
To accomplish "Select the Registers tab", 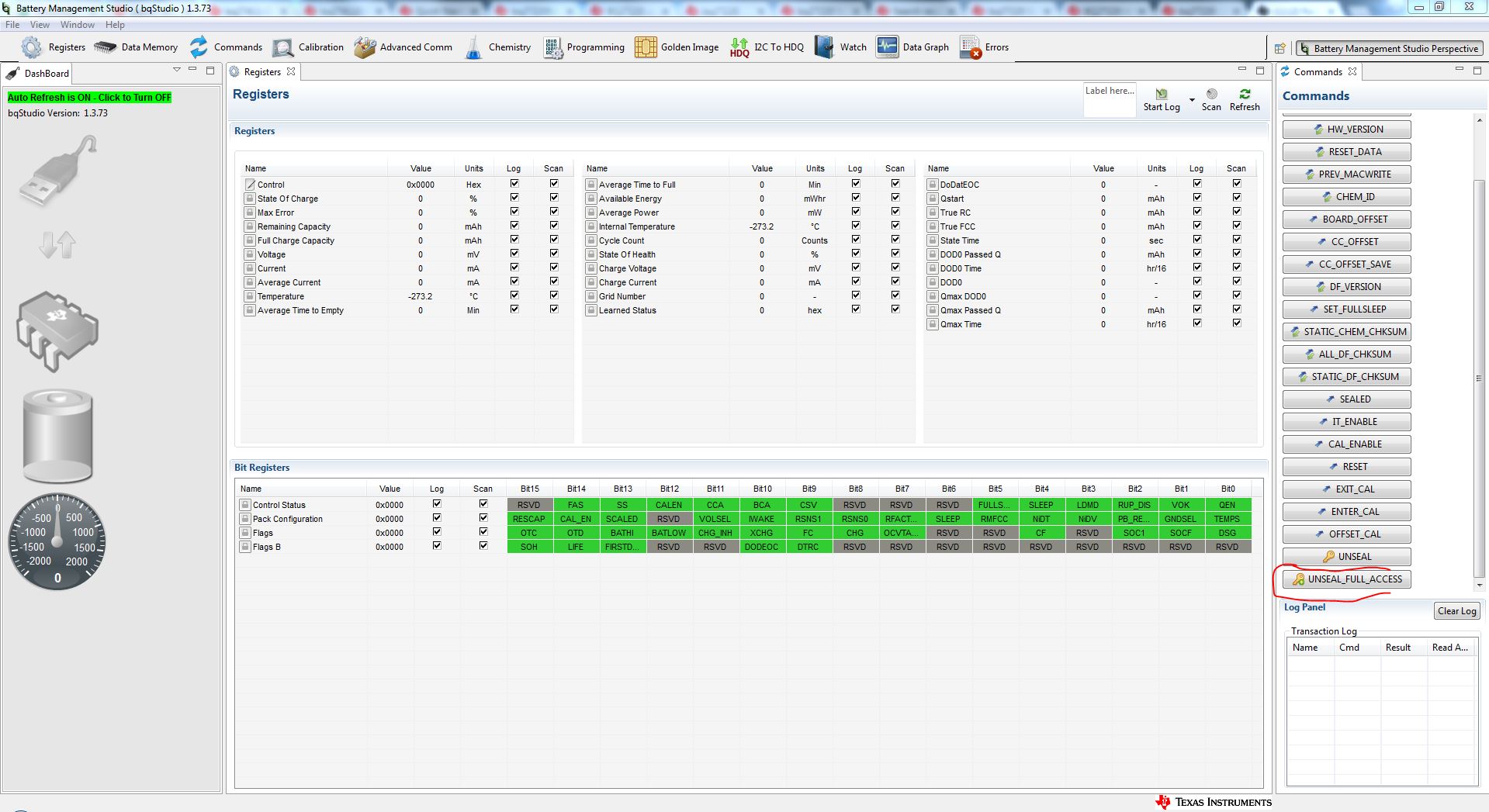I will [262, 72].
